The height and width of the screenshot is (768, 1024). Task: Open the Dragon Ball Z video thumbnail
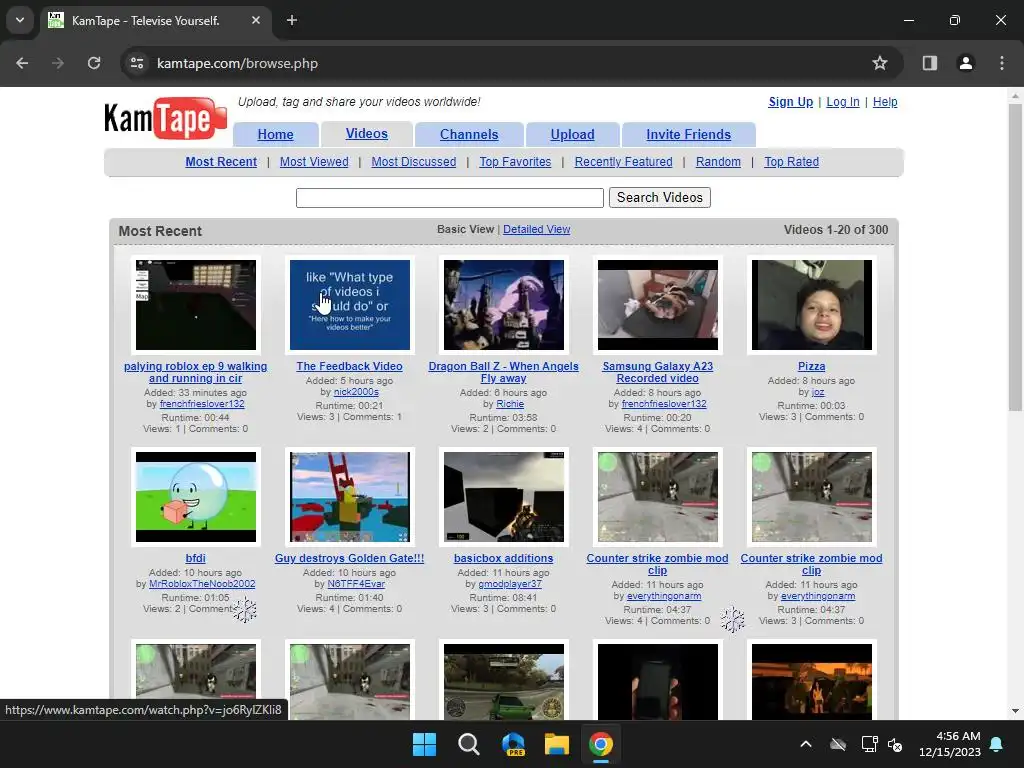pos(504,305)
